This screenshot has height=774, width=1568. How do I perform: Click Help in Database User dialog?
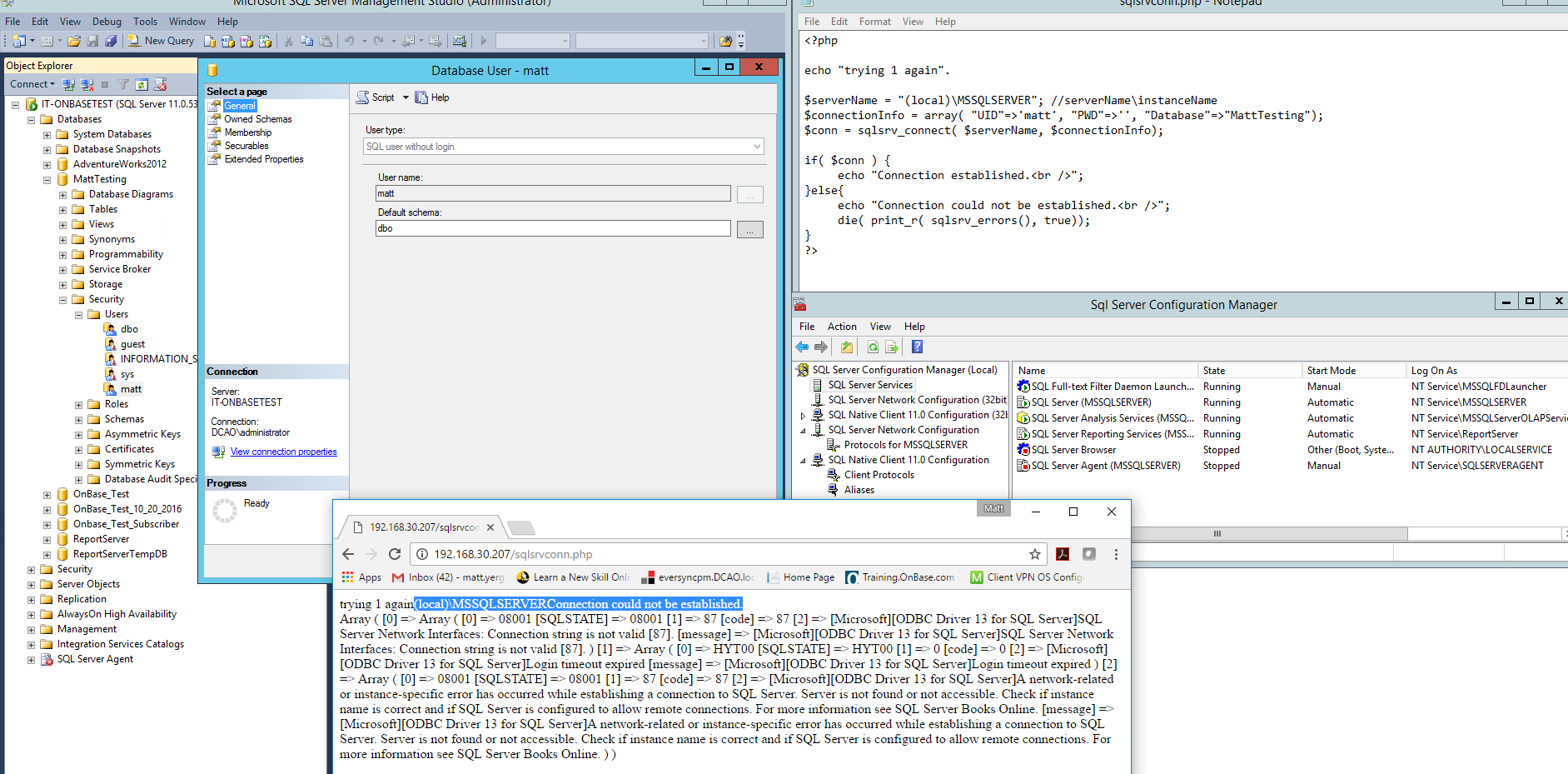pos(432,97)
